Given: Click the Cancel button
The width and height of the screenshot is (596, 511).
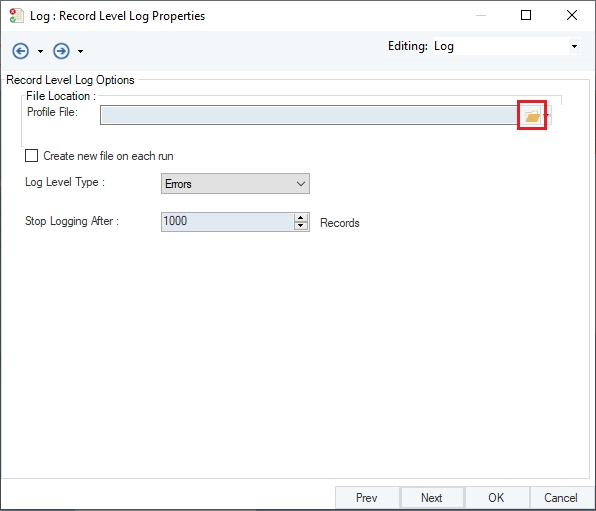Looking at the screenshot, I should 561,498.
